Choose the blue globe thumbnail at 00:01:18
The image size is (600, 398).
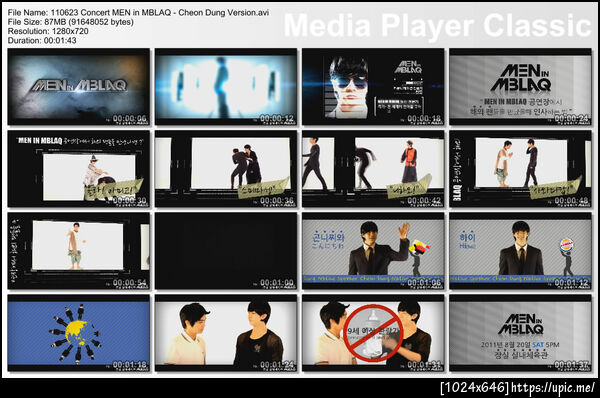pyautogui.click(x=78, y=333)
